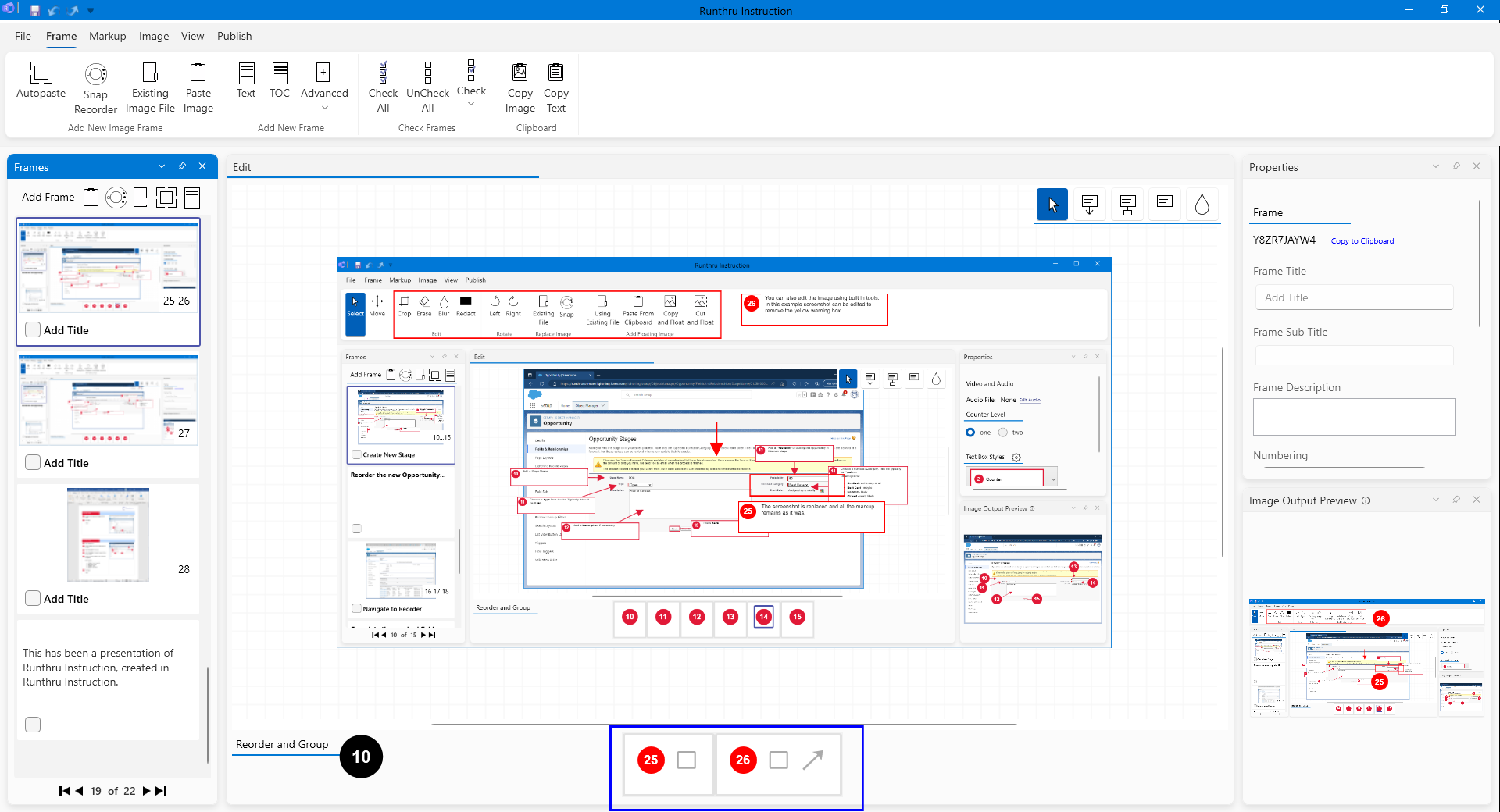Tick checkbox for frame 28 thumbnail
This screenshot has width=1500, height=812.
tap(33, 598)
